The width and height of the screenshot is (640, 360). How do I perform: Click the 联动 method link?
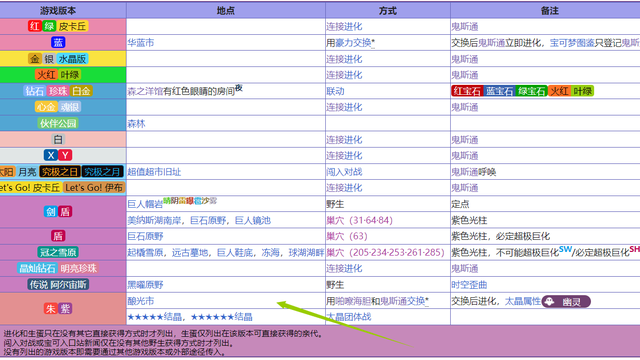[335, 91]
